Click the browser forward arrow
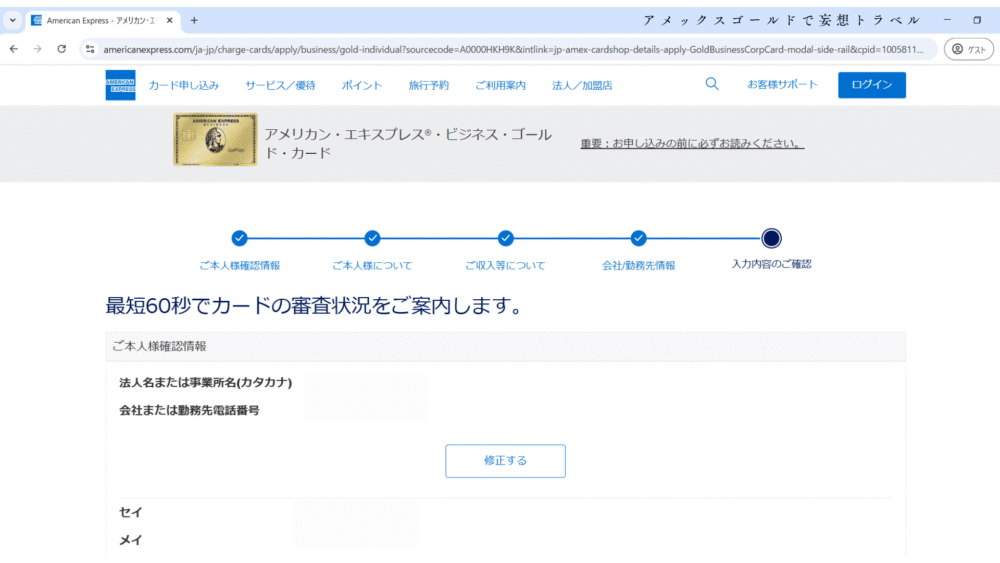 coord(37,49)
